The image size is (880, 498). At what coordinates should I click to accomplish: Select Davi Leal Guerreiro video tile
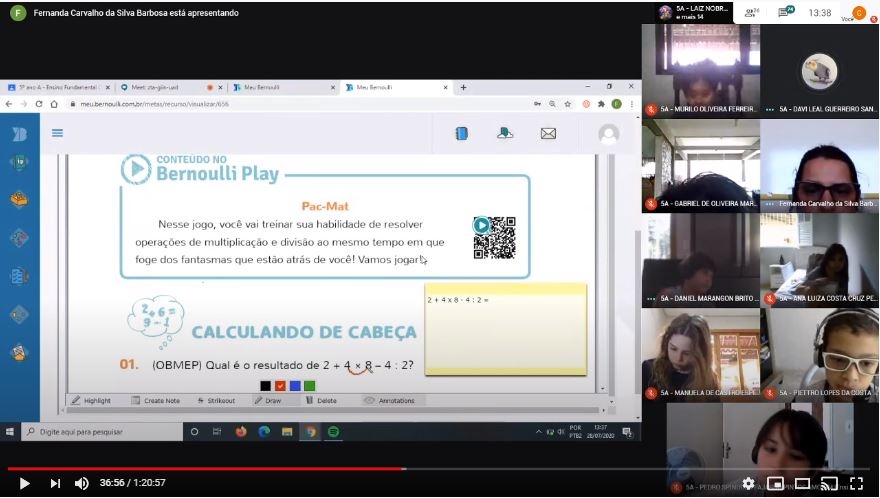tap(819, 70)
